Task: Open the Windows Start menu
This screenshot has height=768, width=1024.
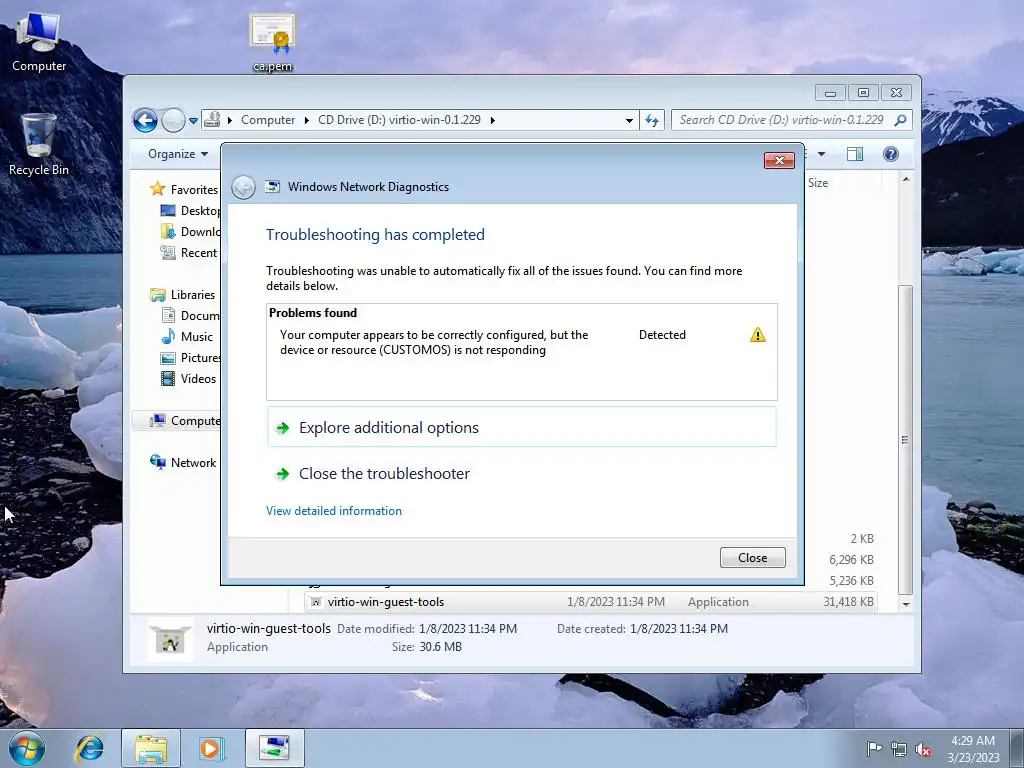Action: coord(26,748)
